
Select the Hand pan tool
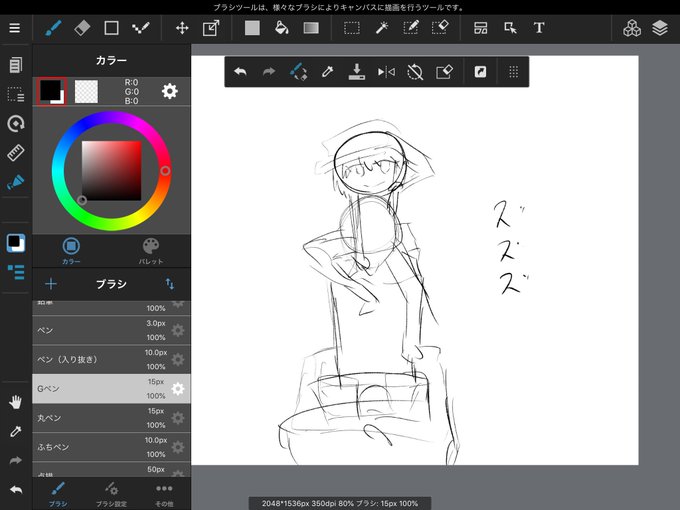coord(16,402)
